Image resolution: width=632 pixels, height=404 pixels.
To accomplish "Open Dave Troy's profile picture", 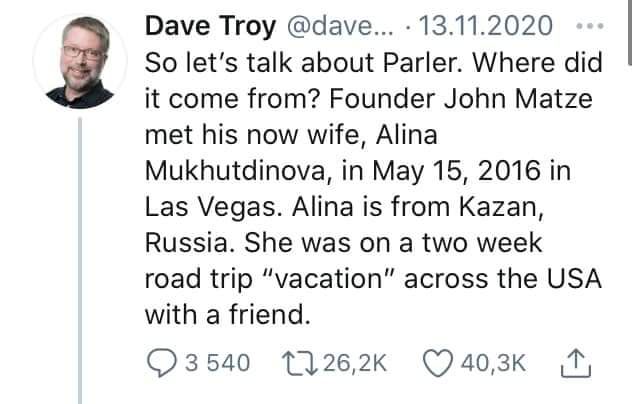I will pyautogui.click(x=73, y=62).
